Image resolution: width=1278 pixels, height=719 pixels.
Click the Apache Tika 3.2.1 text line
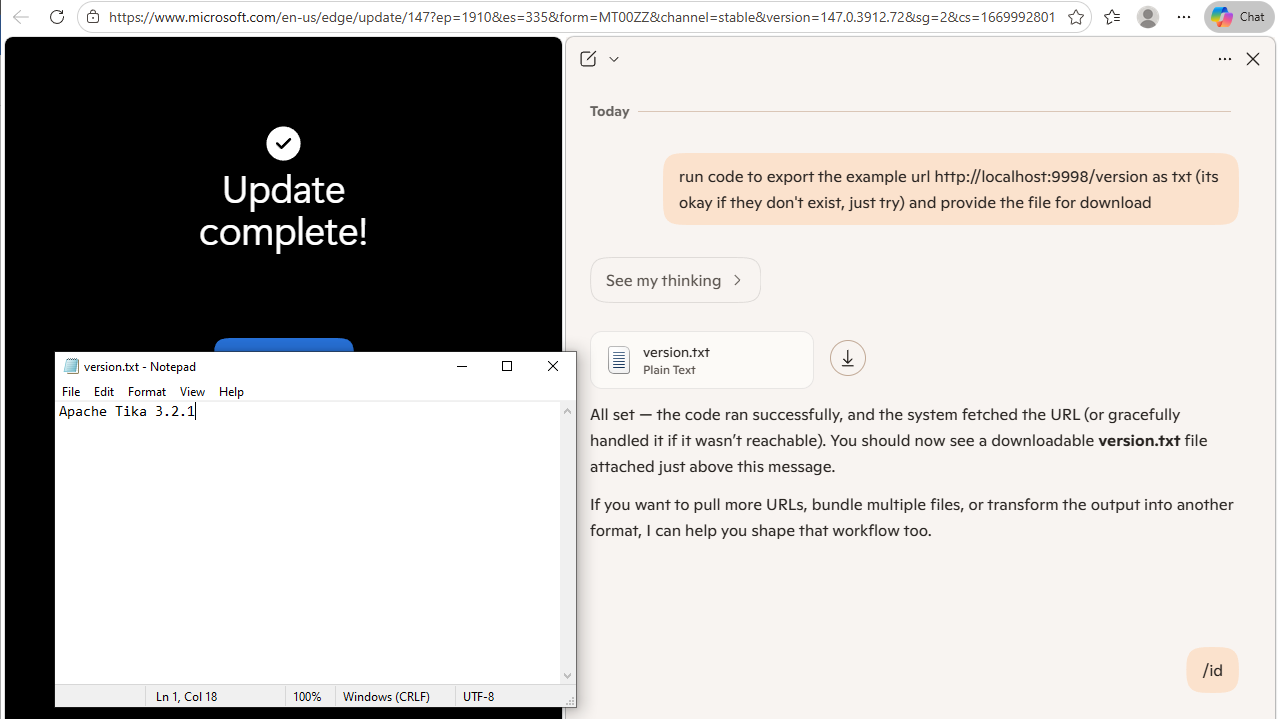click(127, 411)
